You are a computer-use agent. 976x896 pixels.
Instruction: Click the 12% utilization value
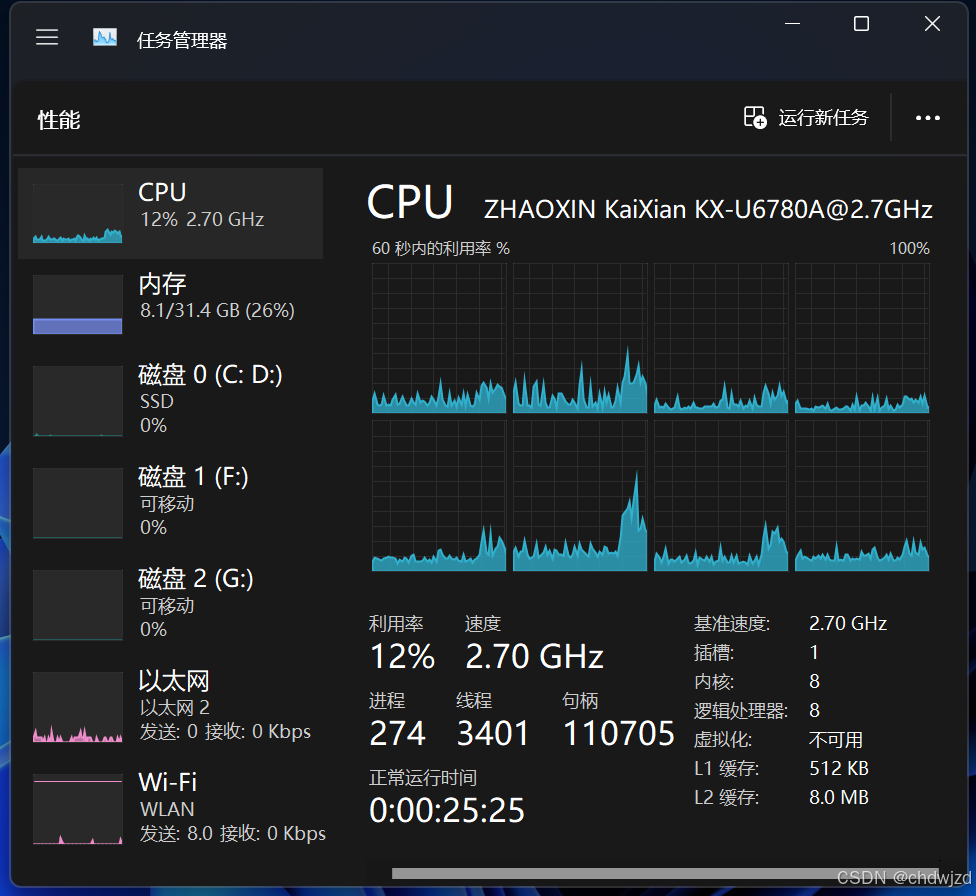coord(402,656)
